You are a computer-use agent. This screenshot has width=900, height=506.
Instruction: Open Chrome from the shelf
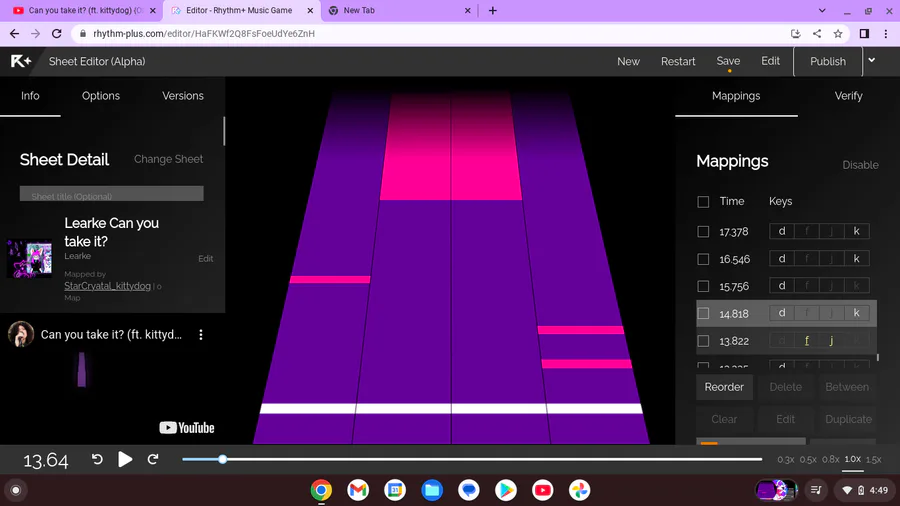(x=321, y=490)
